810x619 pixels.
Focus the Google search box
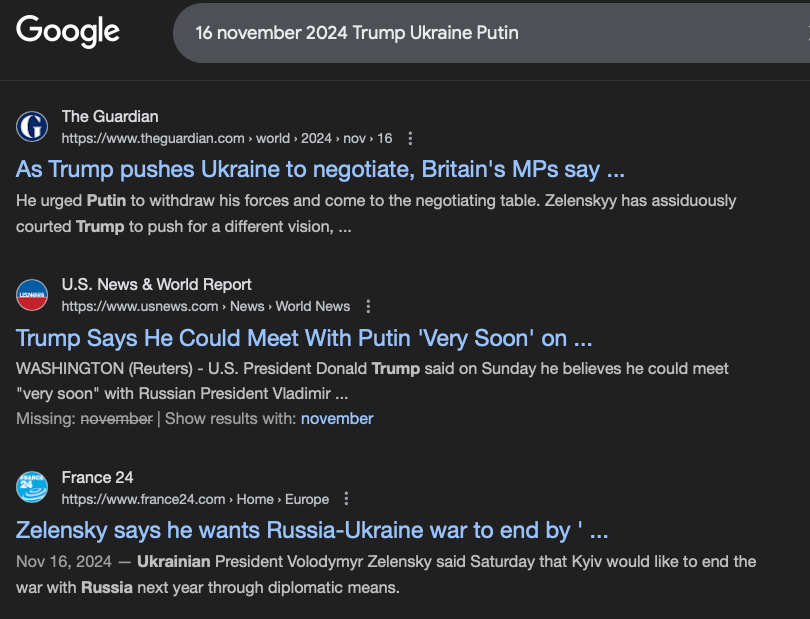[491, 33]
